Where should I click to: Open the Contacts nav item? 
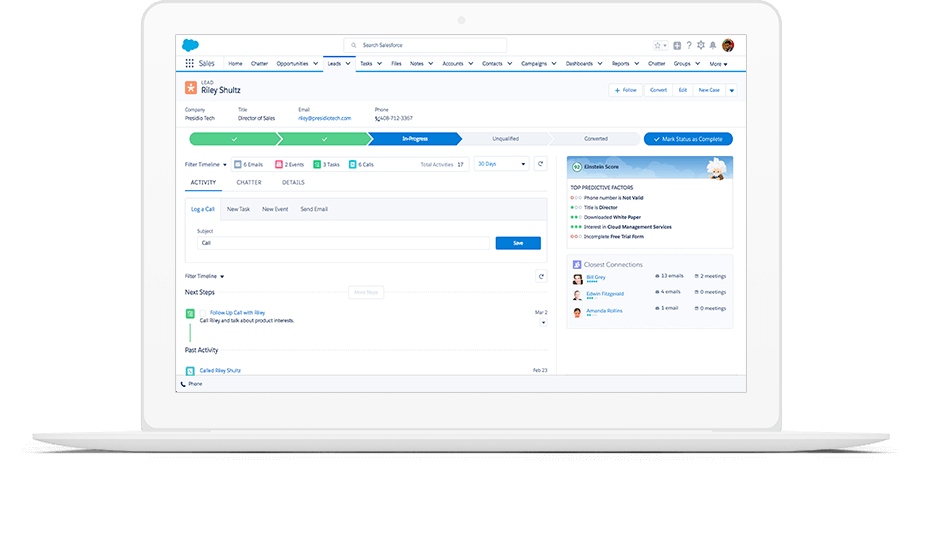click(492, 64)
